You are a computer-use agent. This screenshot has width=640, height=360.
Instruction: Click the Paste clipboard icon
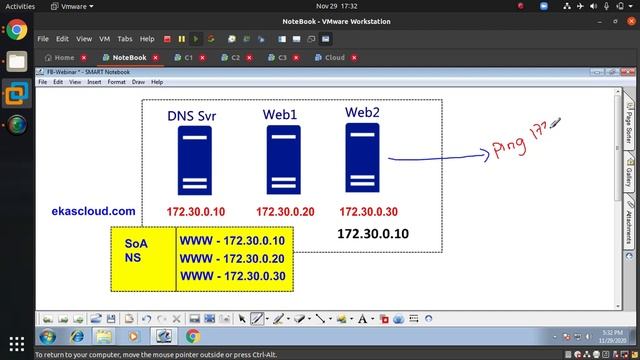pyautogui.click(x=129, y=319)
